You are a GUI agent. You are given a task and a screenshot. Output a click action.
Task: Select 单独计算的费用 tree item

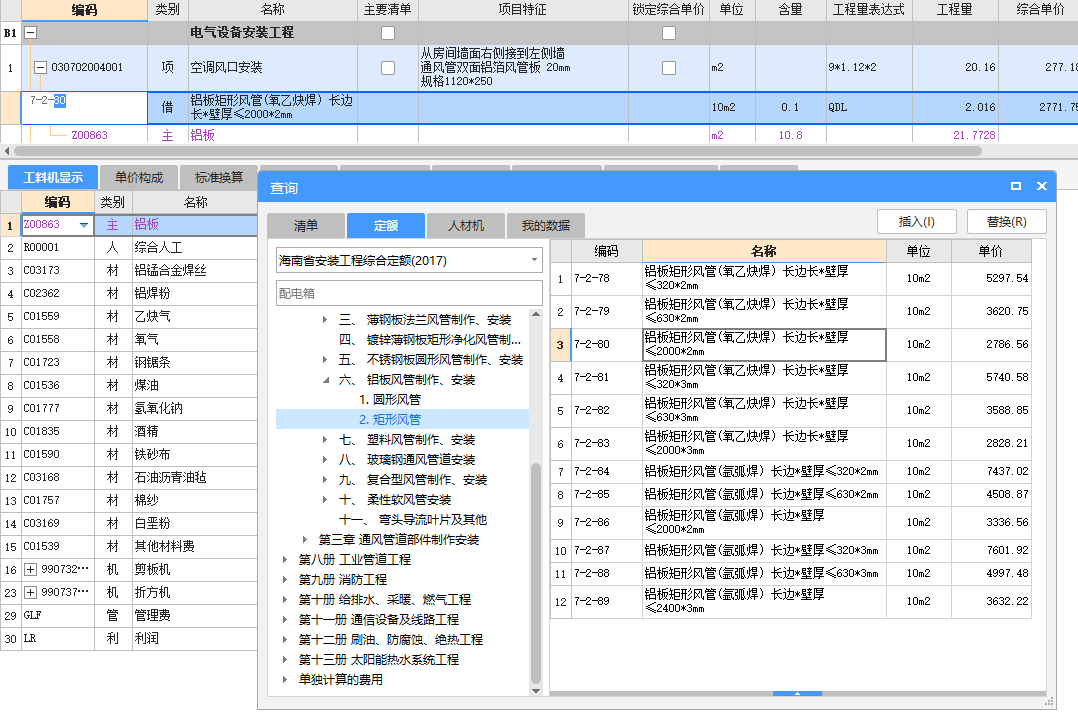[340, 679]
